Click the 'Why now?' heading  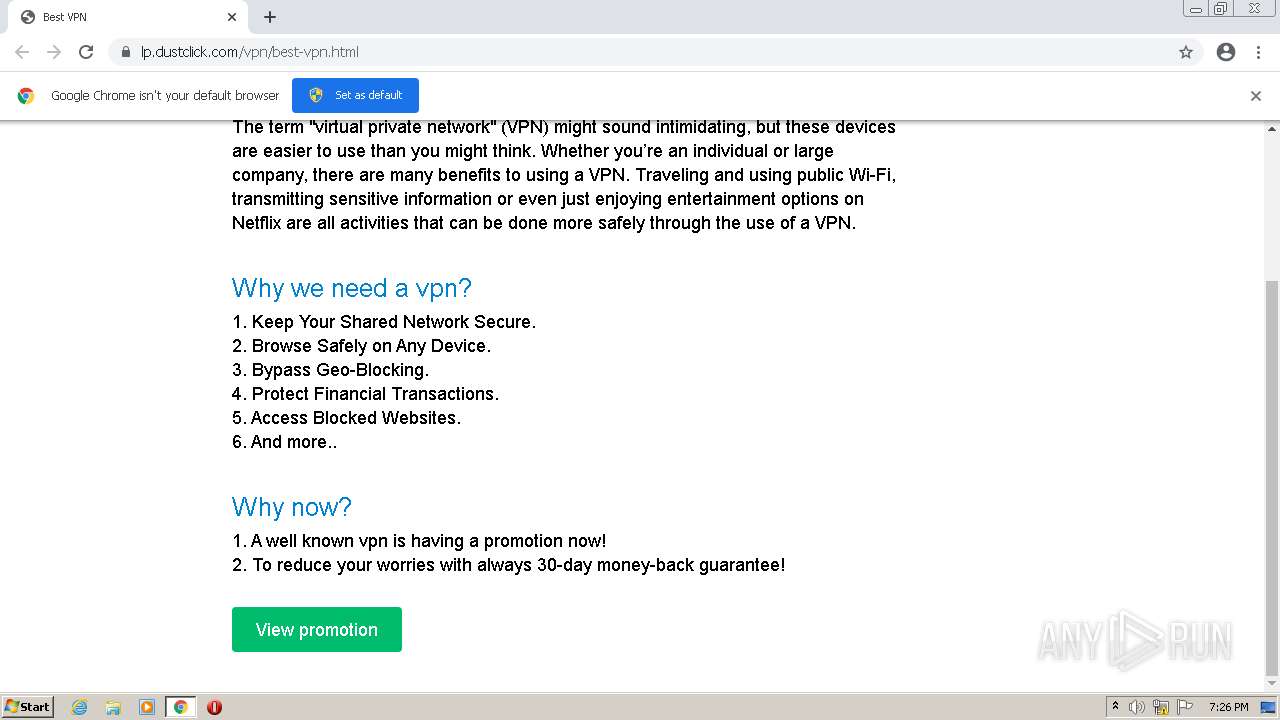(x=292, y=507)
